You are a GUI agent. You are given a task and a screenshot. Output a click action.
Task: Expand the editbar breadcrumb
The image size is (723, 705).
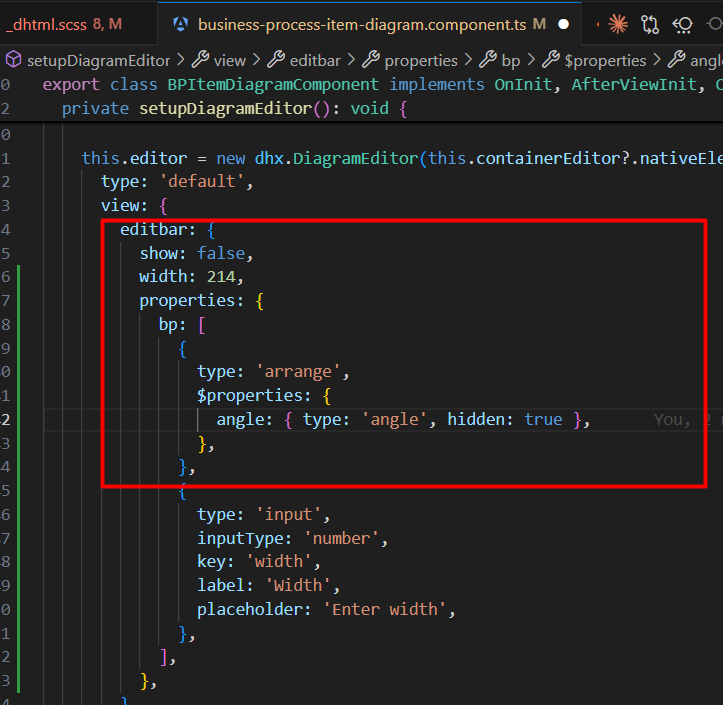317,60
